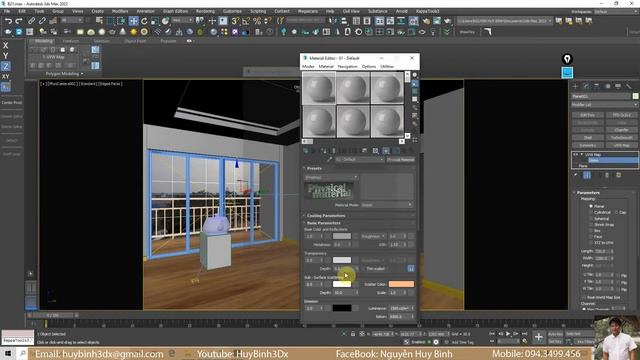640x360 pixels.
Task: Toggle Show Shaded Material in Viewport icon
Action: pyautogui.click(x=386, y=151)
